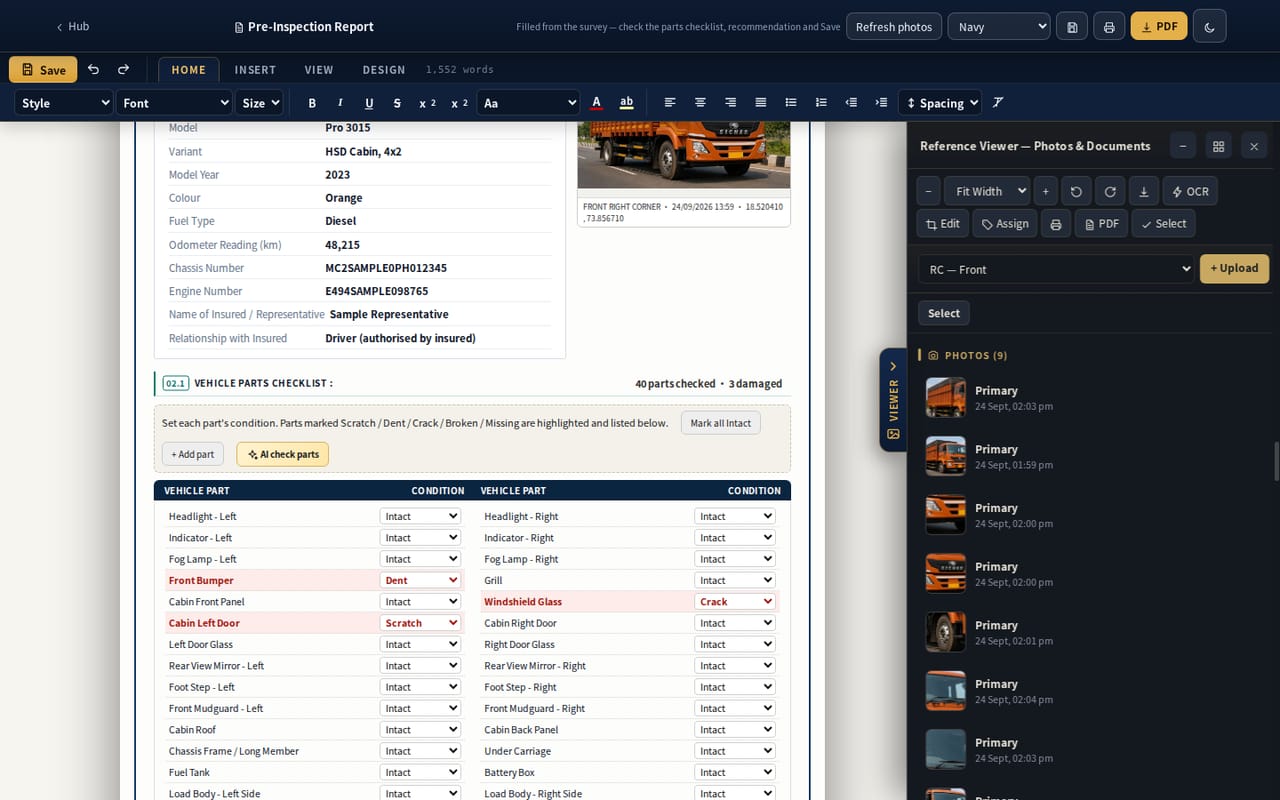This screenshot has height=800, width=1280.
Task: Go back to Hub
Action: (72, 27)
